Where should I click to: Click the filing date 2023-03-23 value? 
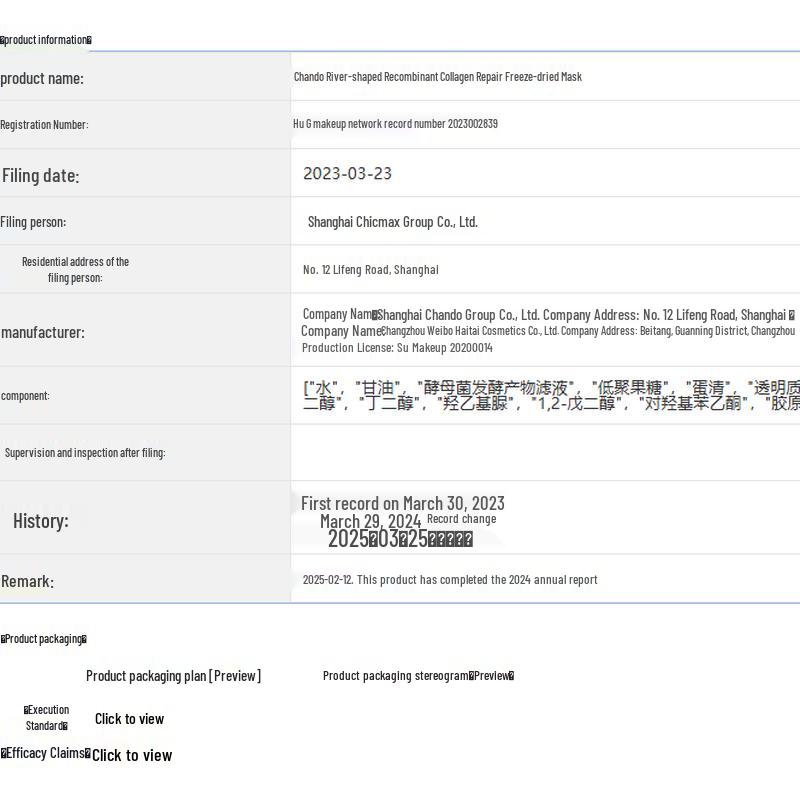coord(347,174)
